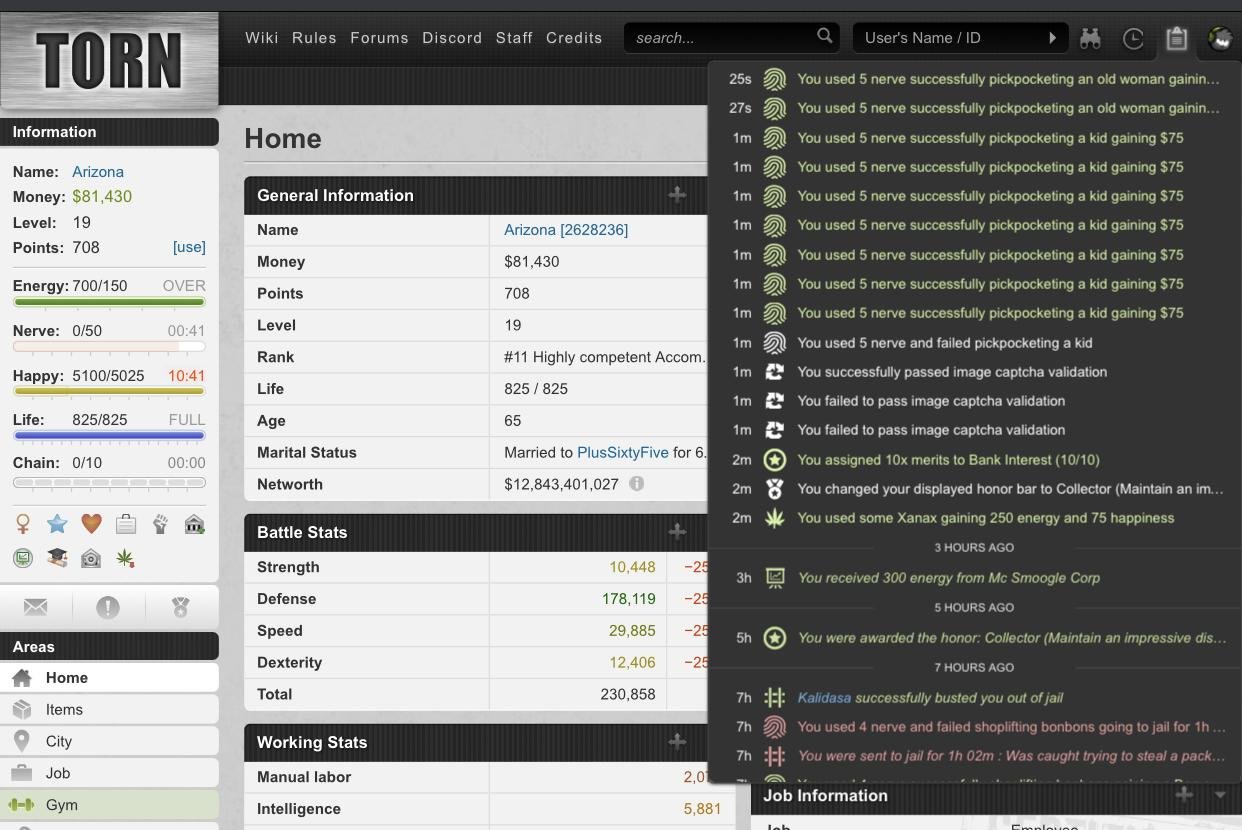
Task: Open search with the binoculars icon
Action: click(x=1091, y=38)
